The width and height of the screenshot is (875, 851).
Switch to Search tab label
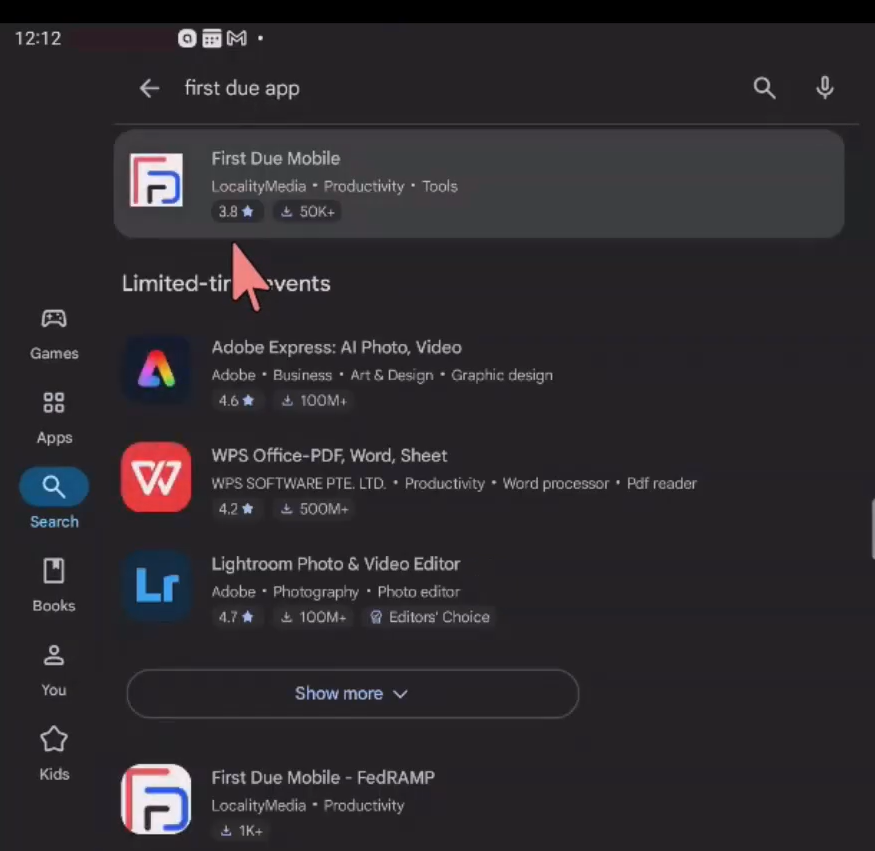pyautogui.click(x=54, y=522)
